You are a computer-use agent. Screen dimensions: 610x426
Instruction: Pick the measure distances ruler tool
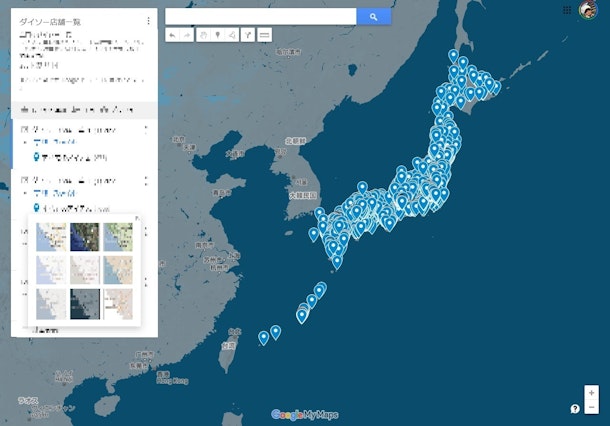(265, 35)
